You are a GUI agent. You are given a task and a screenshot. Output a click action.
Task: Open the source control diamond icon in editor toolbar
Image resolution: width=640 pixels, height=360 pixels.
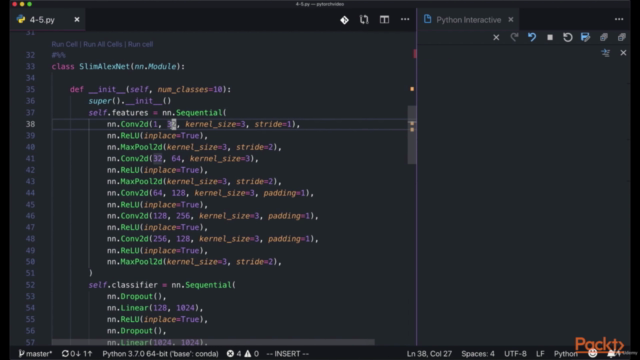pos(344,20)
